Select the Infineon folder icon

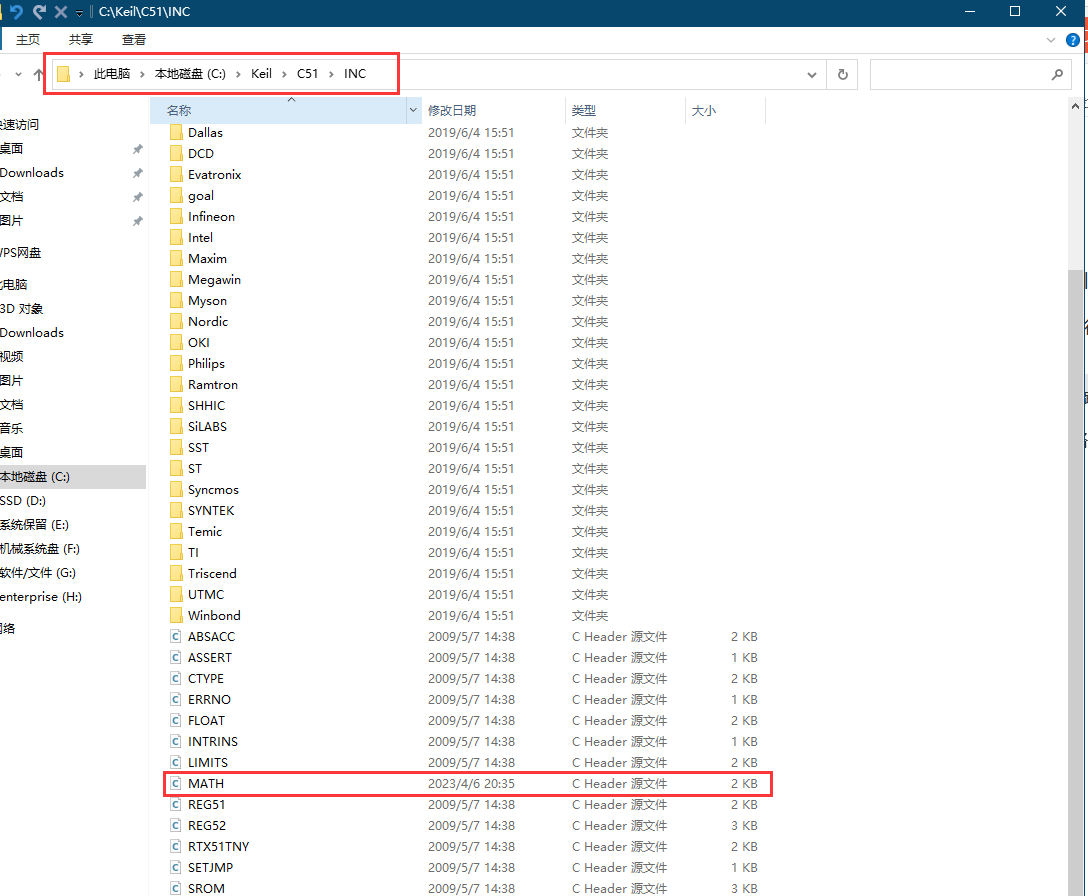point(176,217)
